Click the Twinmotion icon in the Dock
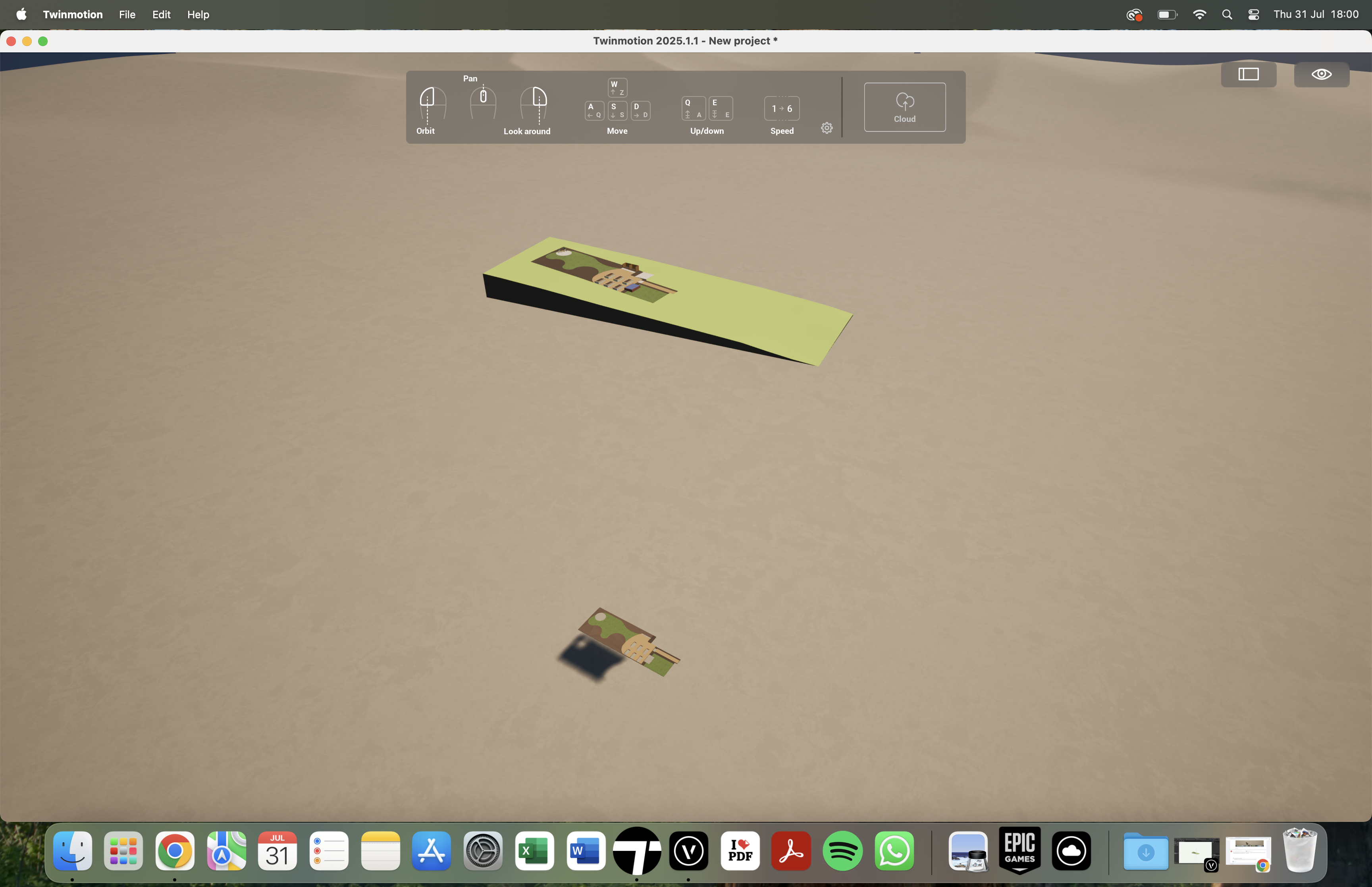1372x887 pixels. [x=637, y=851]
